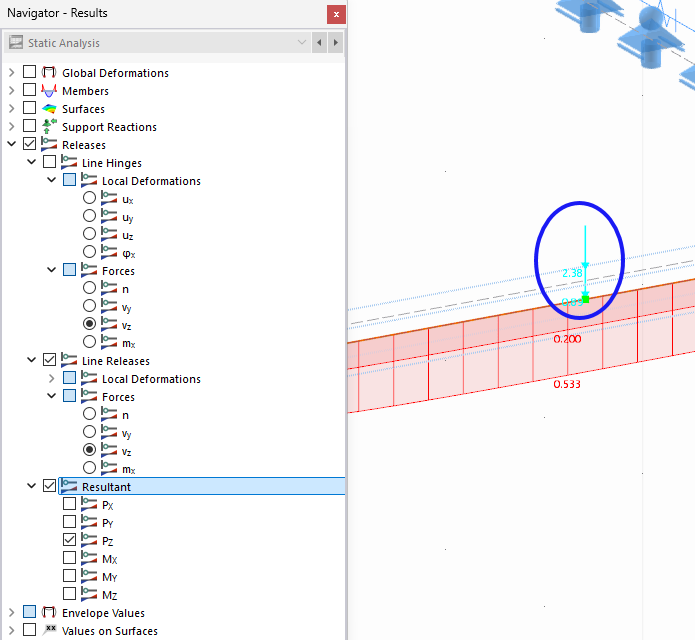Select uy radio under Line Hinges
695x640 pixels.
(90, 216)
